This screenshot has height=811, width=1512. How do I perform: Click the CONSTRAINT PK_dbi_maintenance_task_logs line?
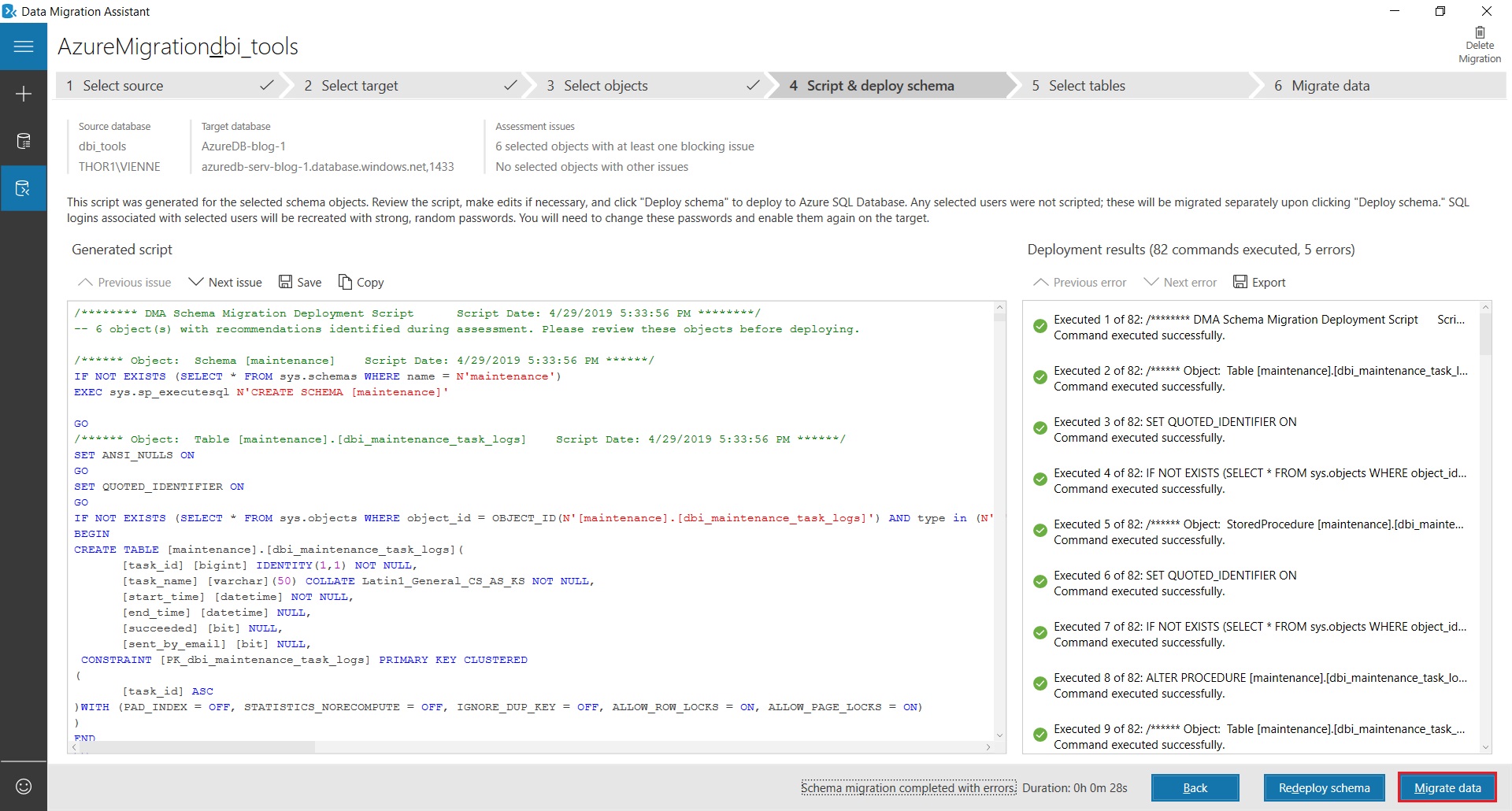coord(304,660)
